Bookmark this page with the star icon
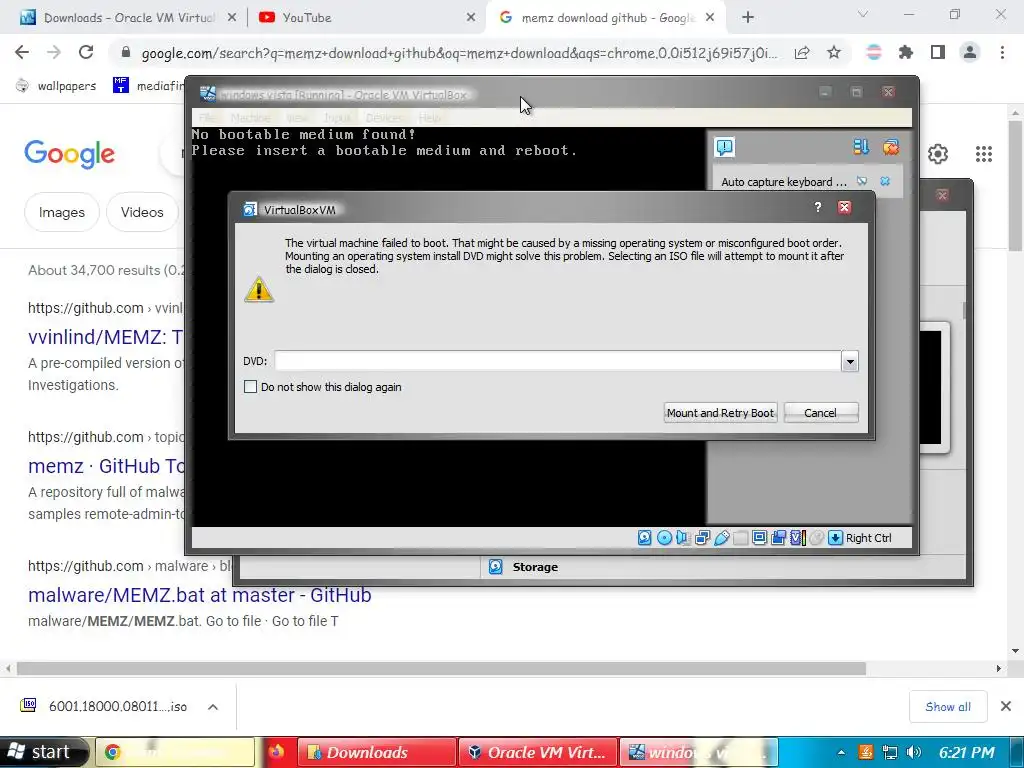The width and height of the screenshot is (1024, 768). 834,52
